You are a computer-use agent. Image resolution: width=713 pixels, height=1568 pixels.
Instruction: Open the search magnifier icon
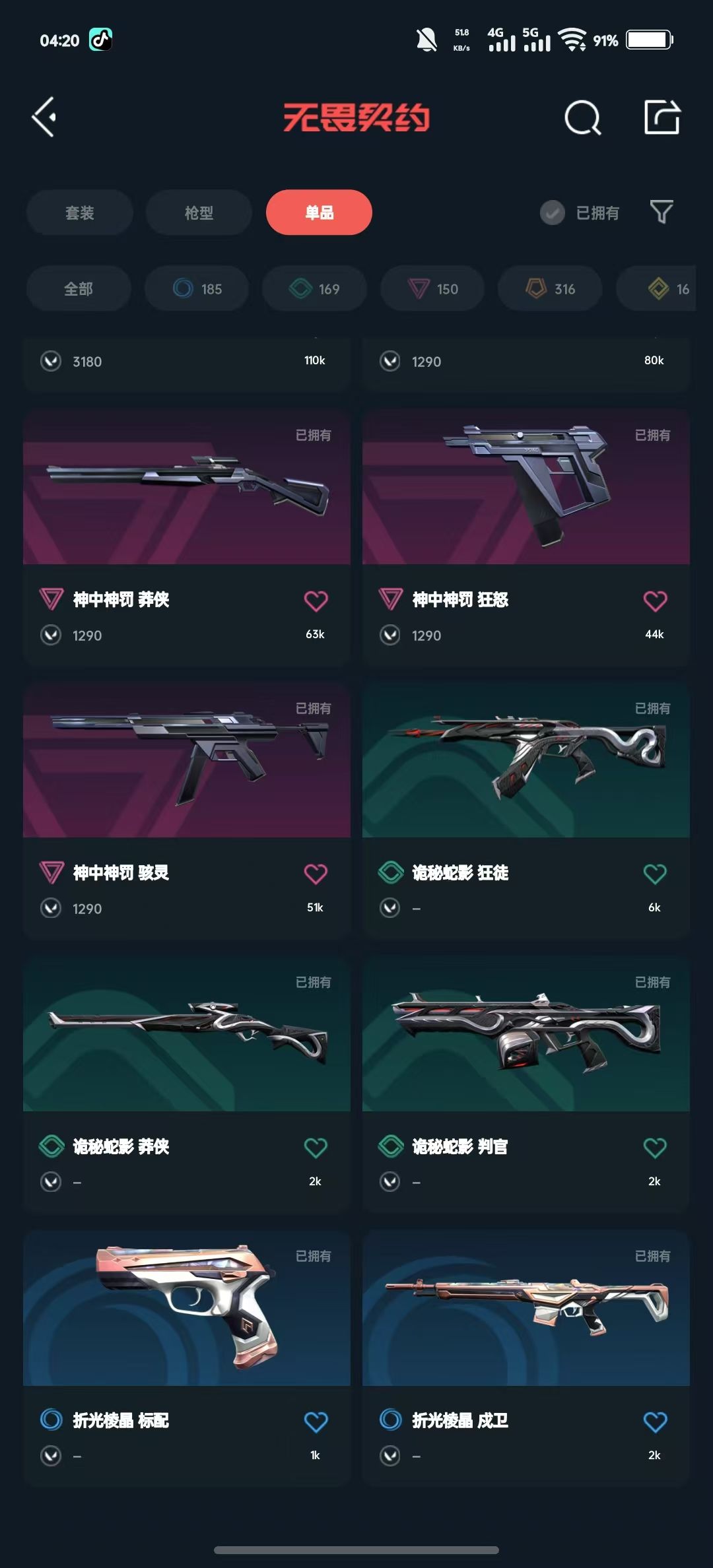click(x=583, y=118)
